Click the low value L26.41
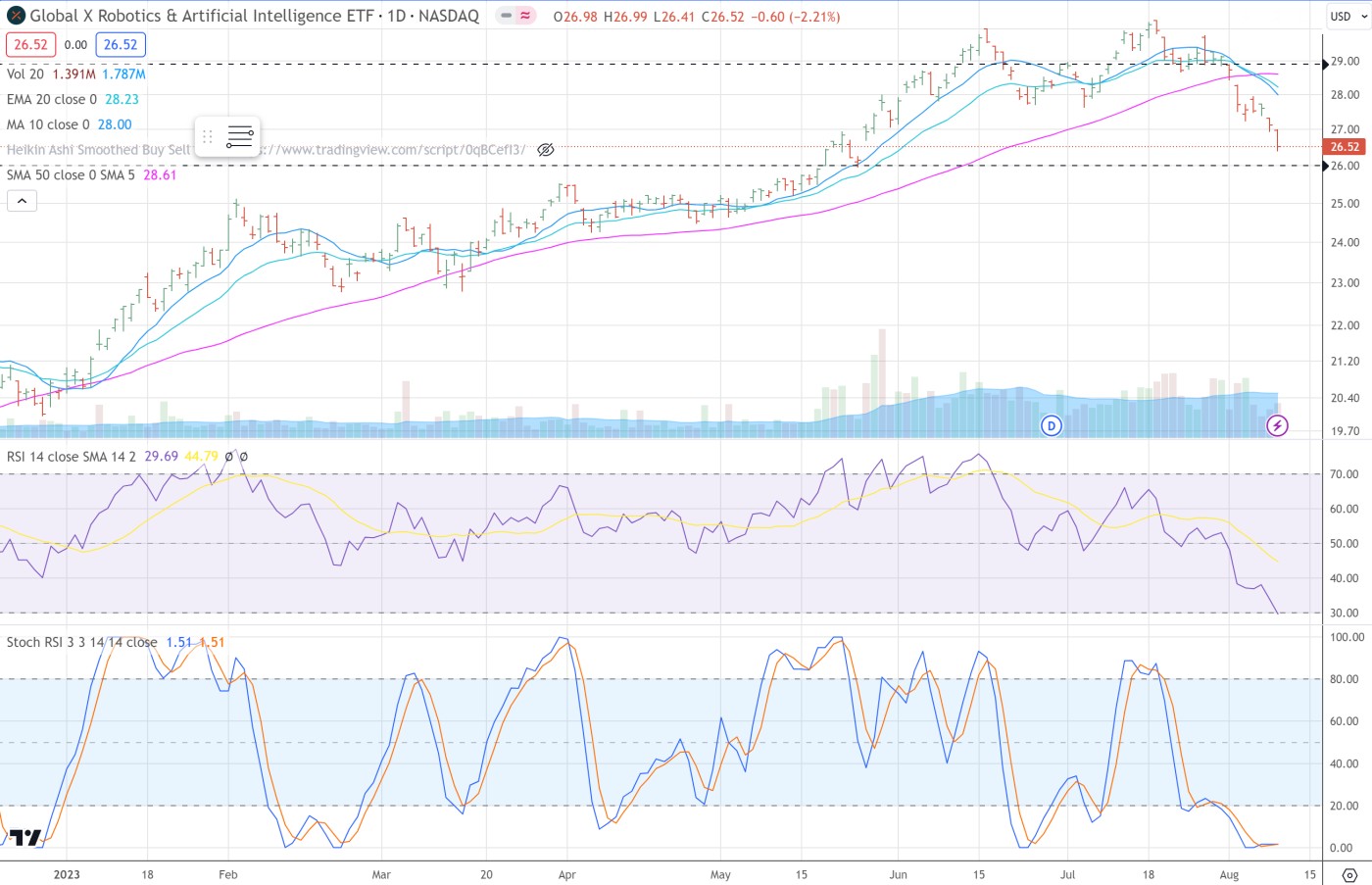The width and height of the screenshot is (1372, 885). [x=674, y=17]
